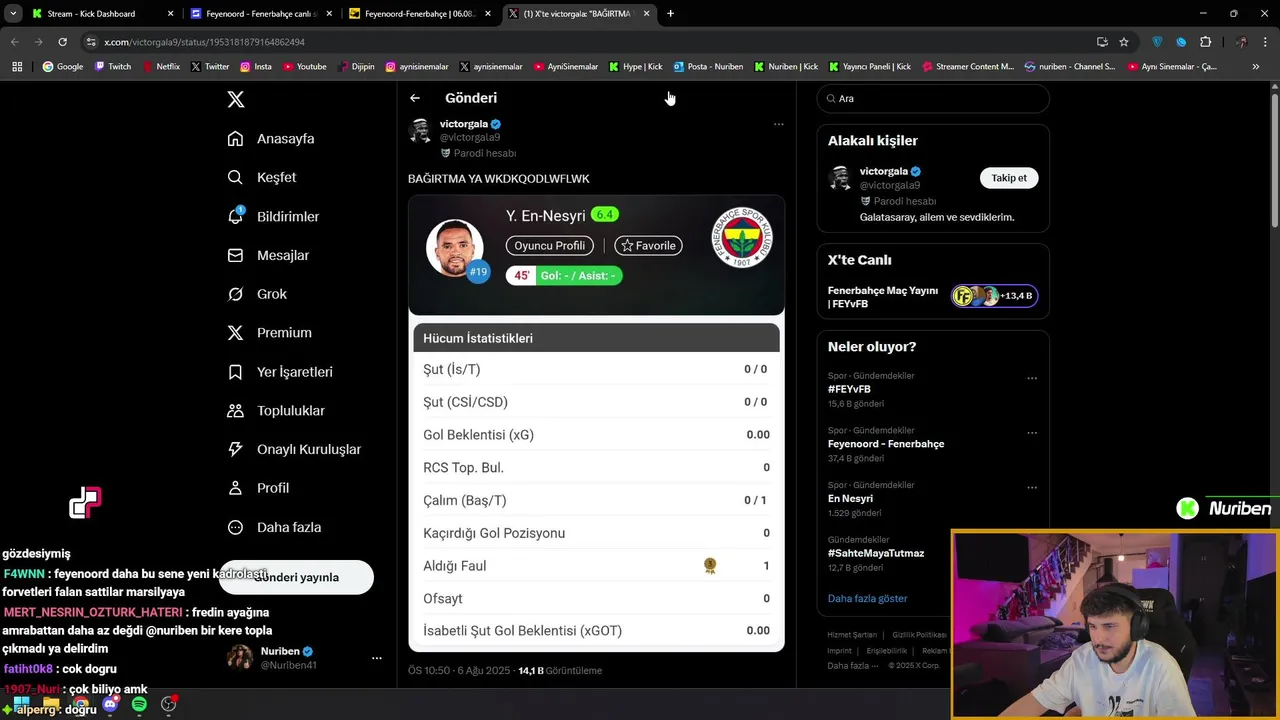Expand Daha fazla menu
Image resolution: width=1280 pixels, height=720 pixels.
(274, 527)
